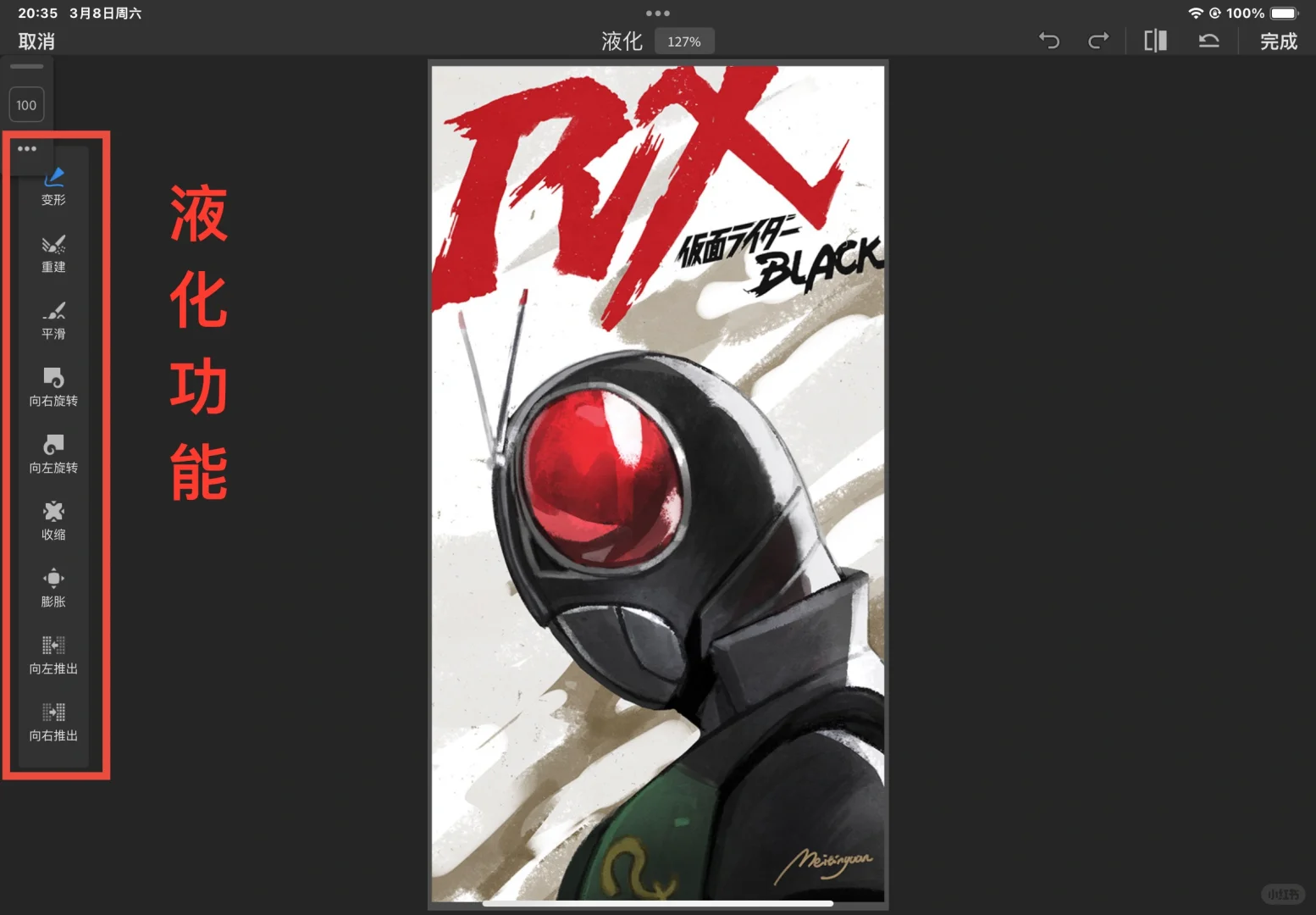The width and height of the screenshot is (1316, 915).
Task: Click the redo arrow icon
Action: (x=1098, y=41)
